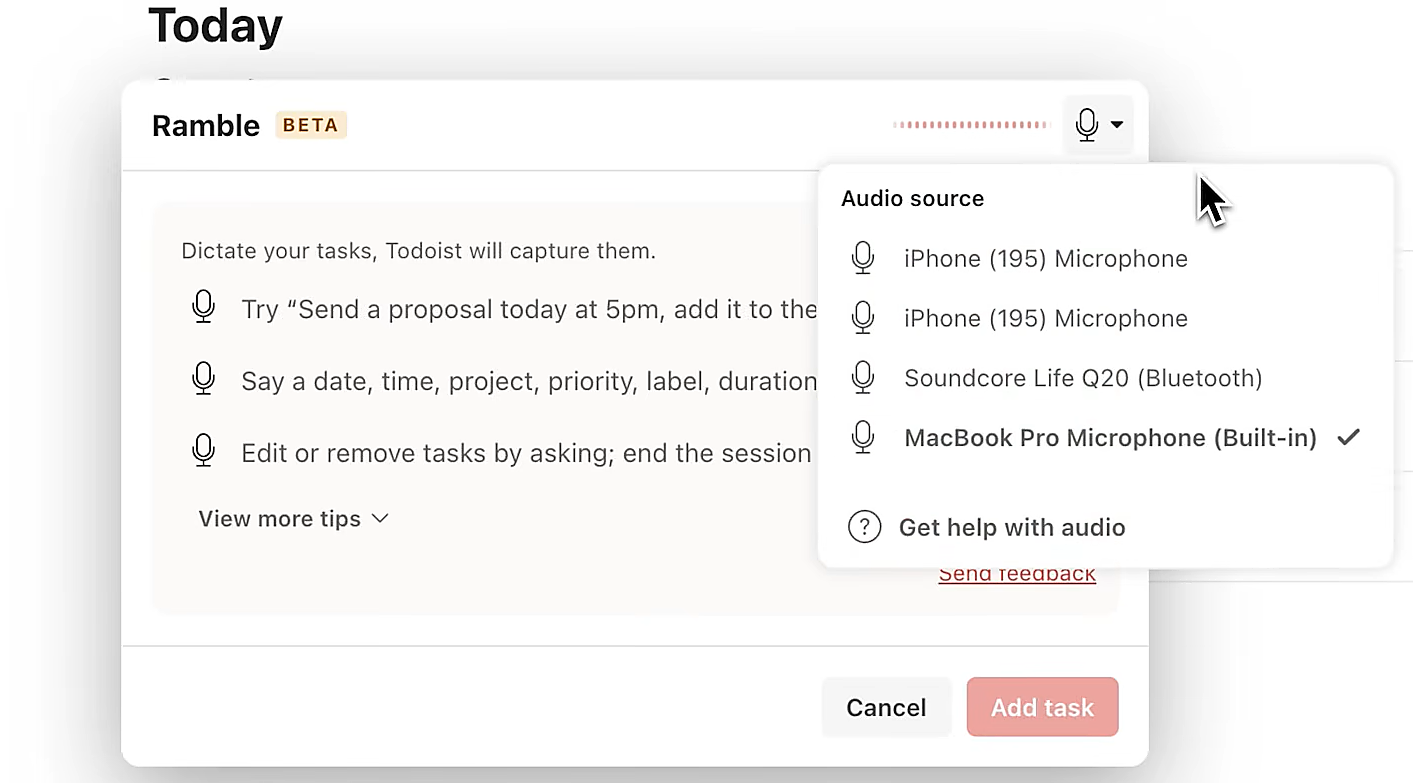Click the Send feedback link
The width and height of the screenshot is (1413, 783).
tap(1017, 575)
